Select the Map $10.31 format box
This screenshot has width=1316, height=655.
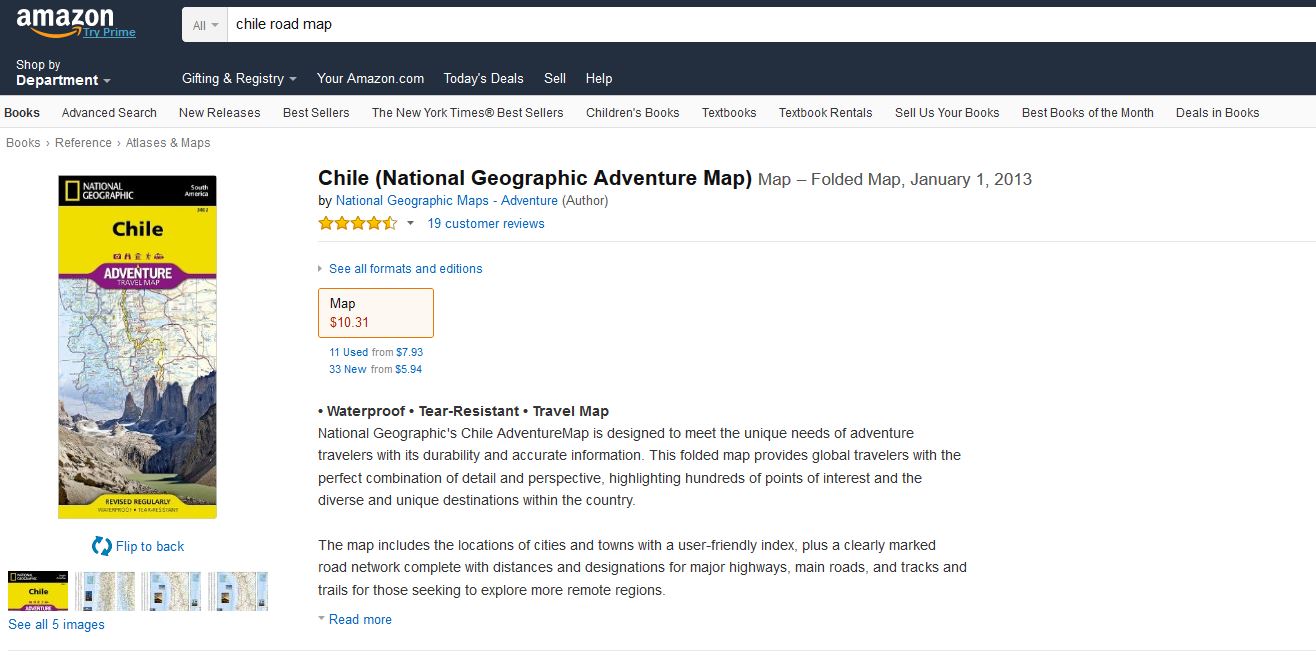[376, 313]
